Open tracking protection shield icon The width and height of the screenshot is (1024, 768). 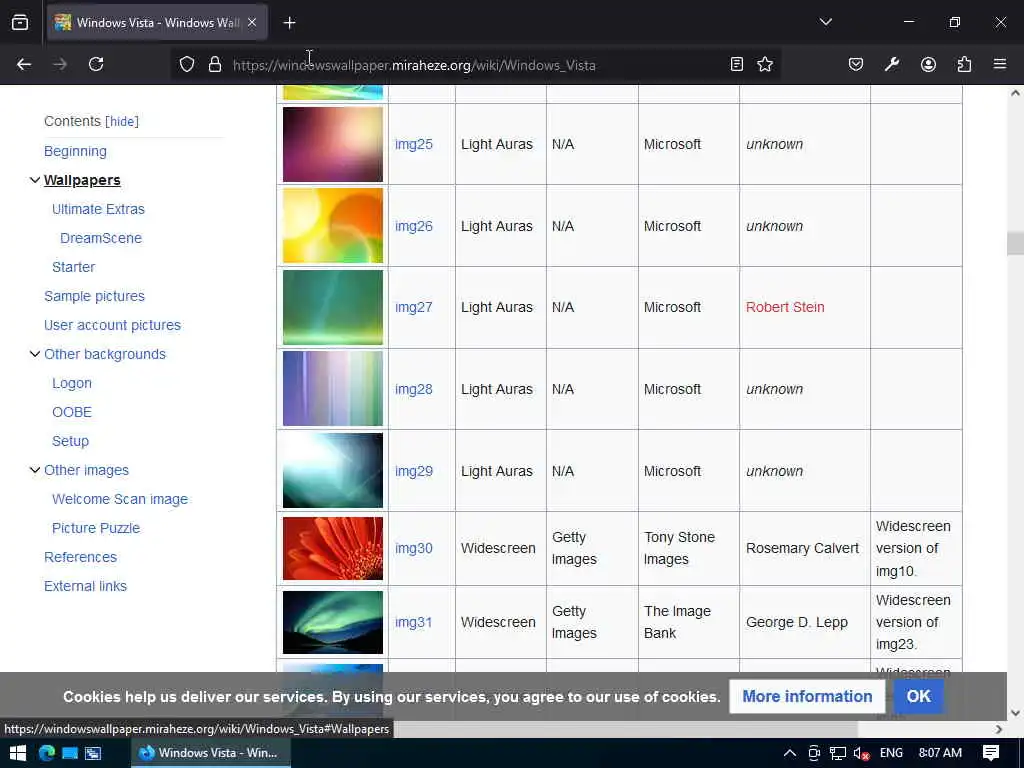coord(187,65)
